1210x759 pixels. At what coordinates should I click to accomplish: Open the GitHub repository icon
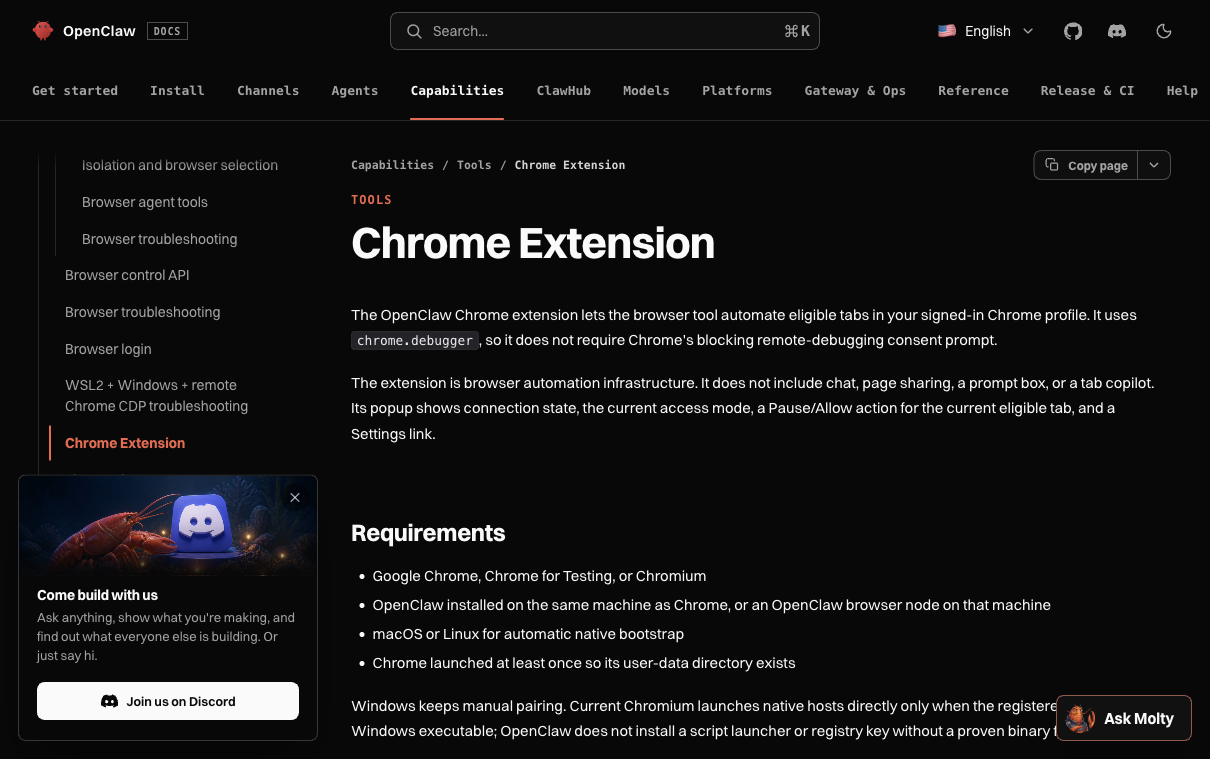[1073, 31]
